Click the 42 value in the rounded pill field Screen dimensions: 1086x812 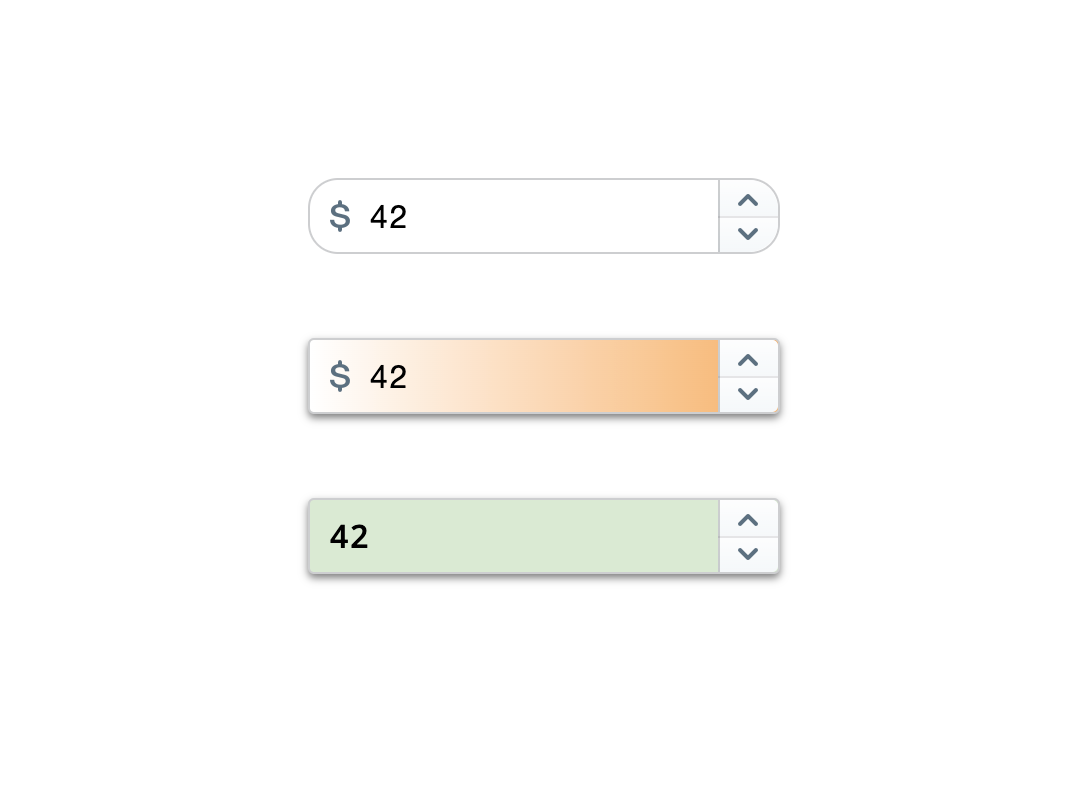388,217
